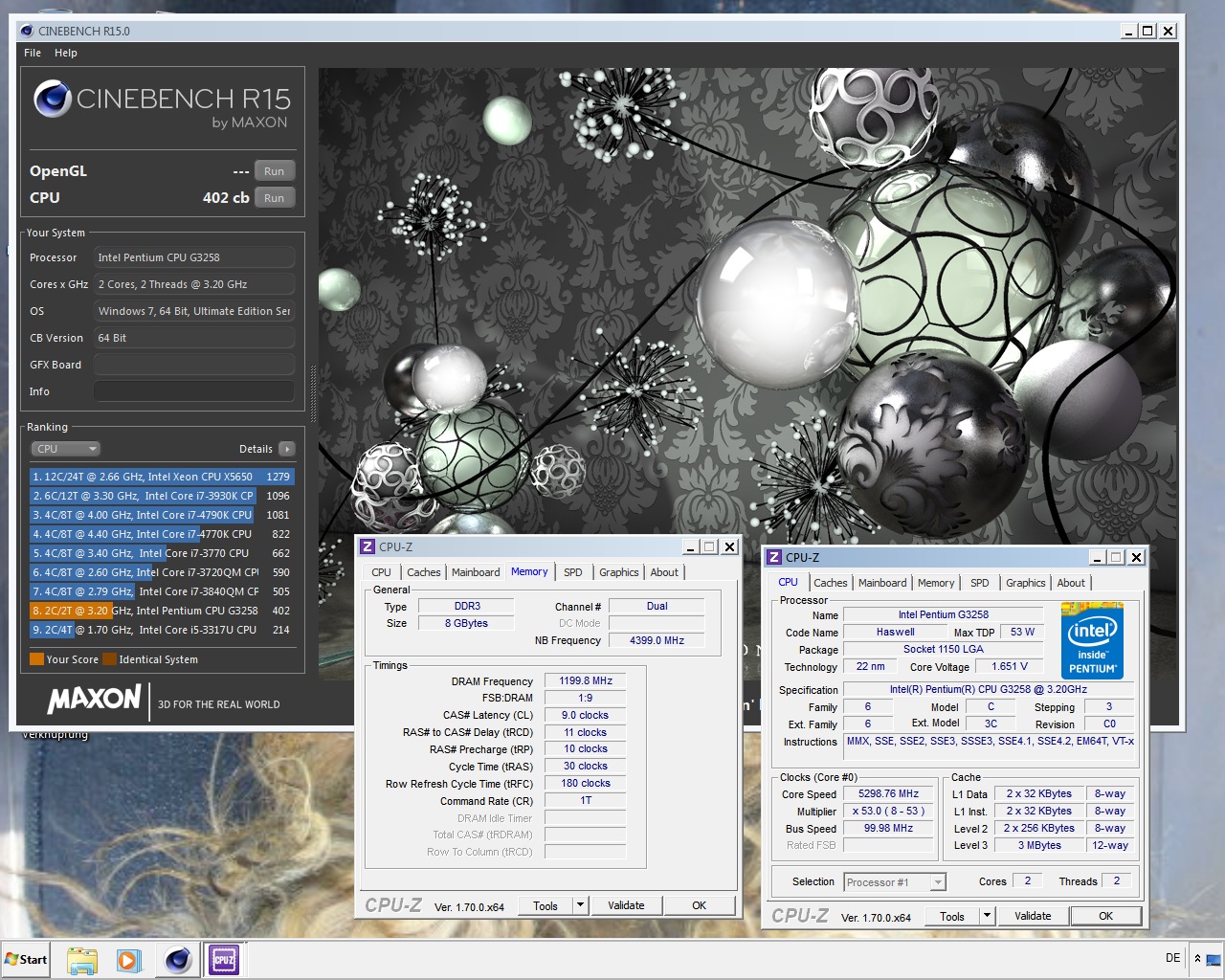
Task: Select ranking row Core i7-4770K
Action: tap(162, 534)
